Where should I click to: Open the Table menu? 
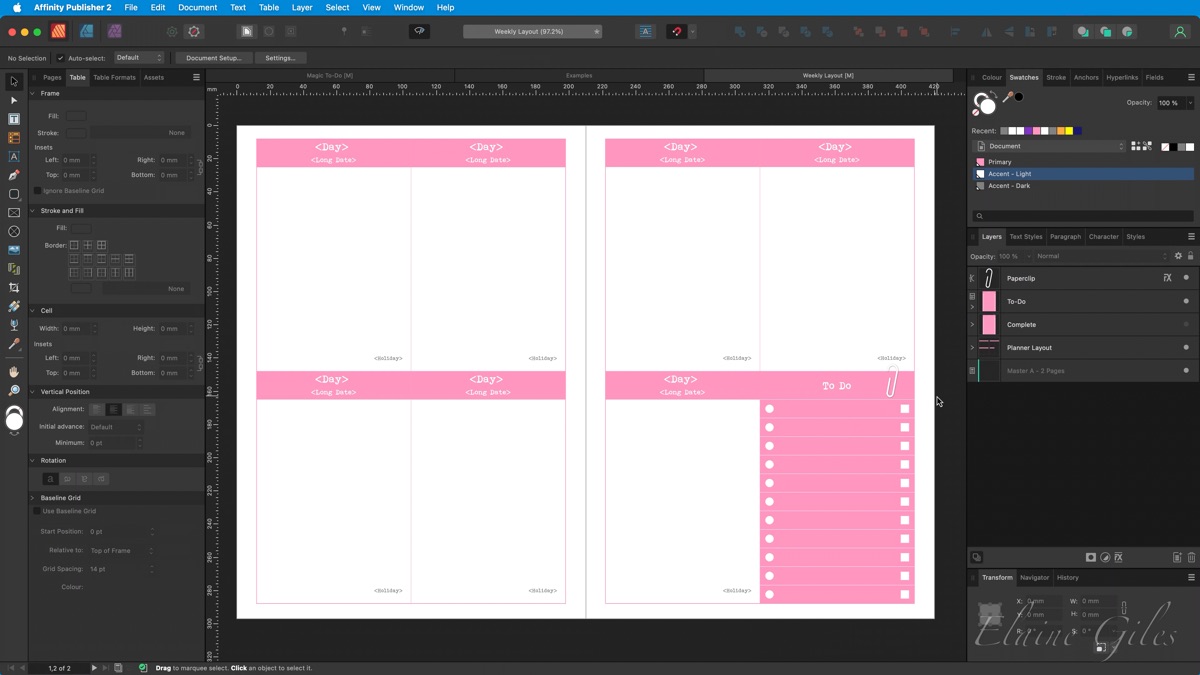point(269,7)
